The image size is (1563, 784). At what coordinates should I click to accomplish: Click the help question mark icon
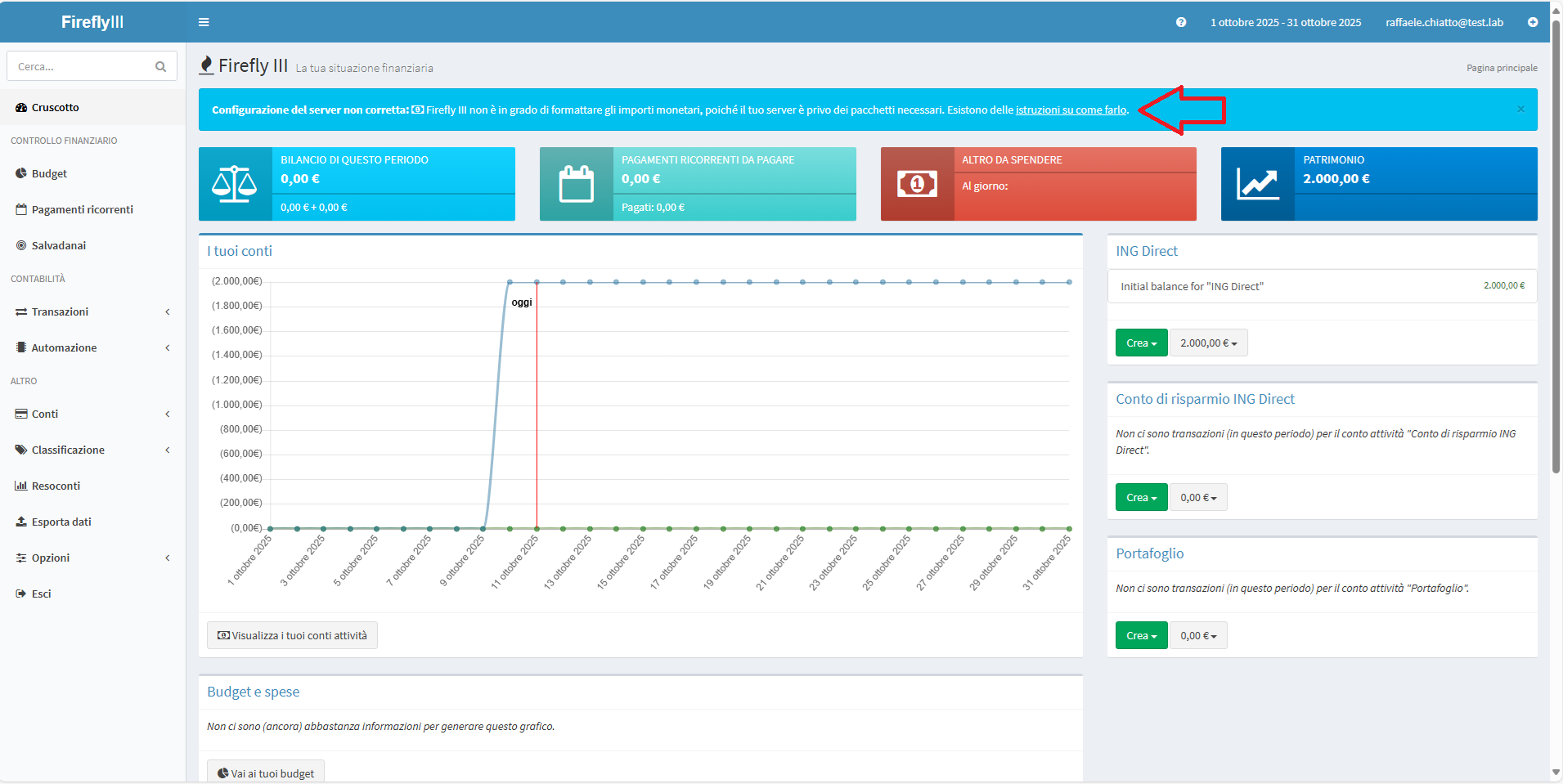click(x=1180, y=22)
